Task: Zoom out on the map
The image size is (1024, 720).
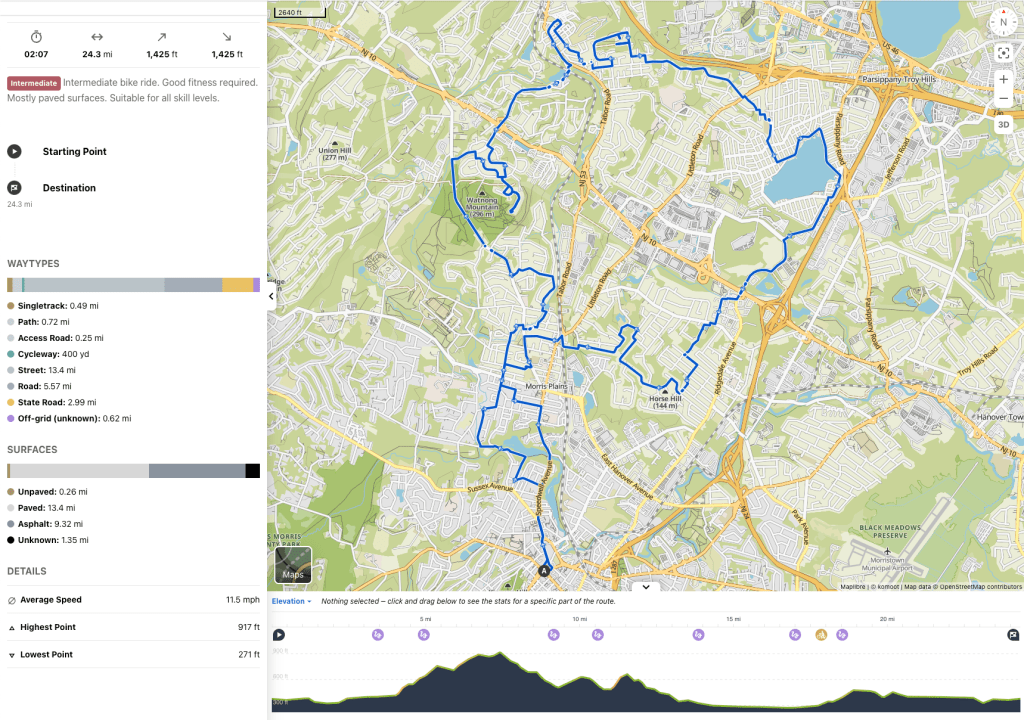Action: (1003, 99)
